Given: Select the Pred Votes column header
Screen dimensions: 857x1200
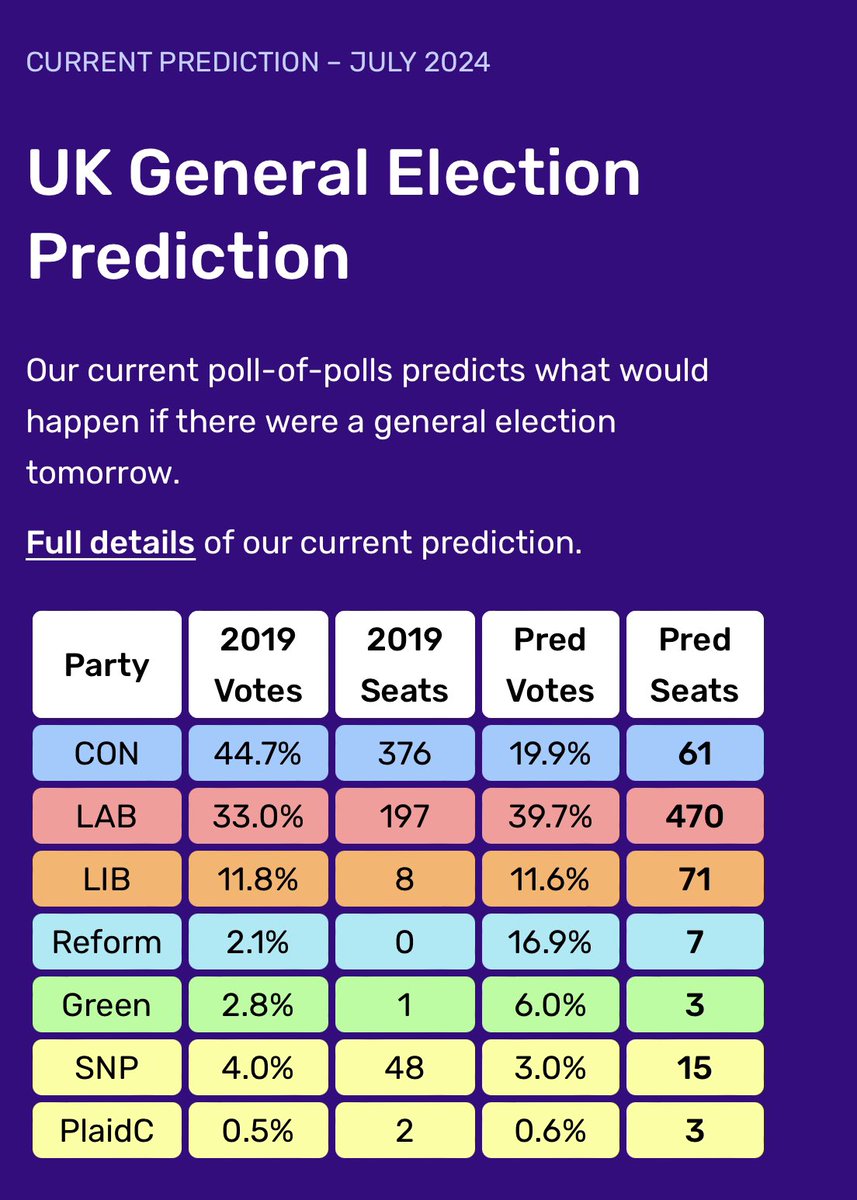Looking at the screenshot, I should [x=551, y=665].
